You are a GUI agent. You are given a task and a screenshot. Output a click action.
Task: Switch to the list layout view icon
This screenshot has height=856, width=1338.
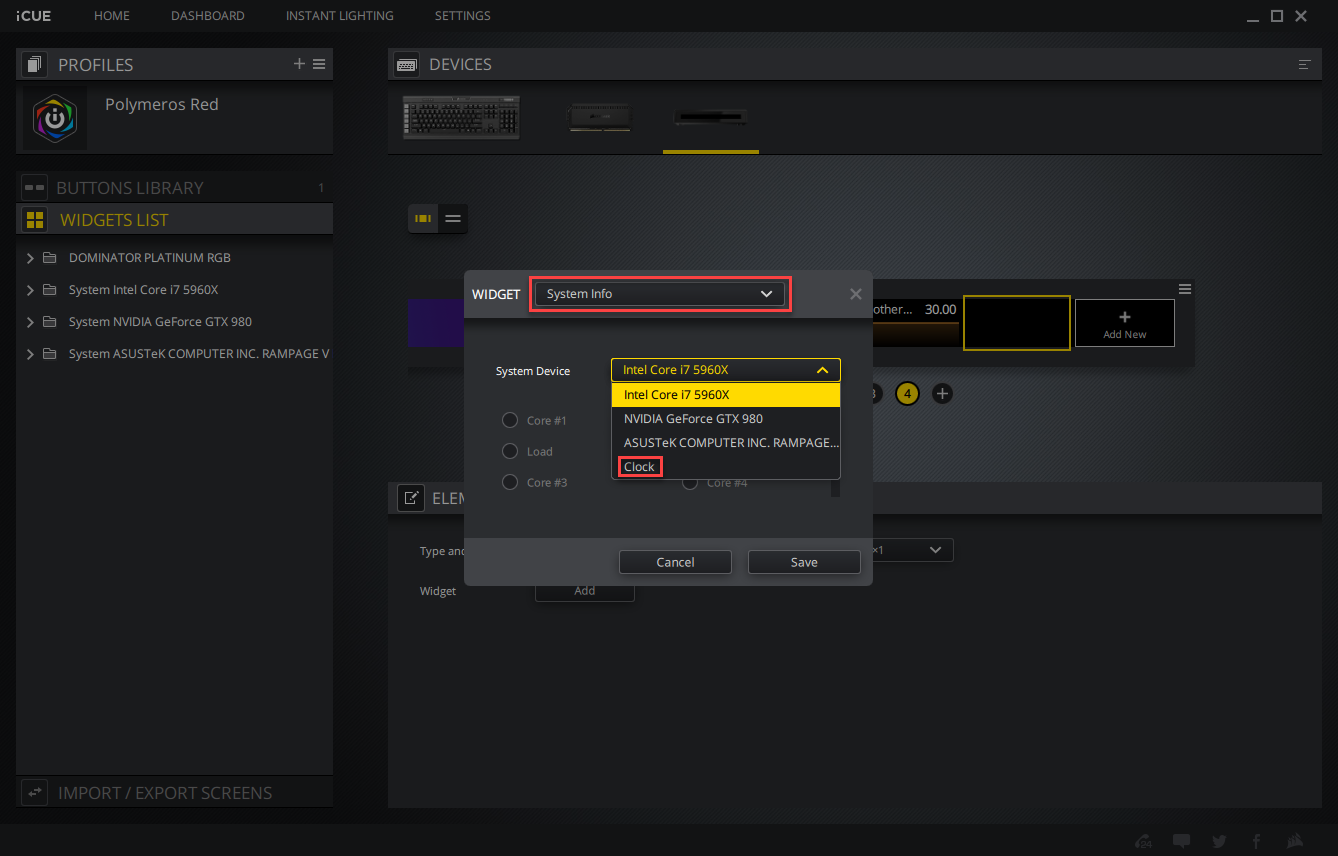click(x=453, y=218)
